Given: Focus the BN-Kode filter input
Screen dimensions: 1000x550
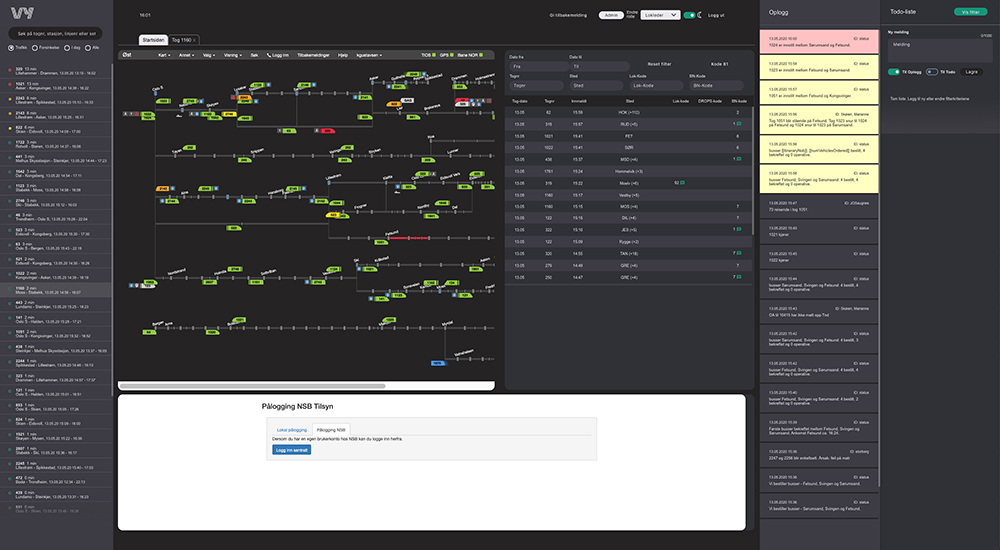Looking at the screenshot, I should click(716, 85).
